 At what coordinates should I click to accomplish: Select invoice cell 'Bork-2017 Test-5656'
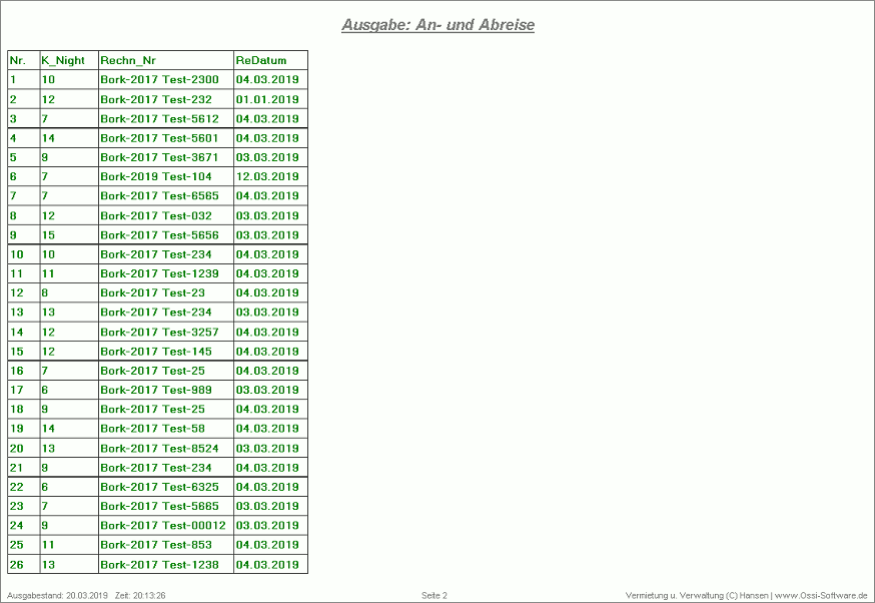click(159, 235)
